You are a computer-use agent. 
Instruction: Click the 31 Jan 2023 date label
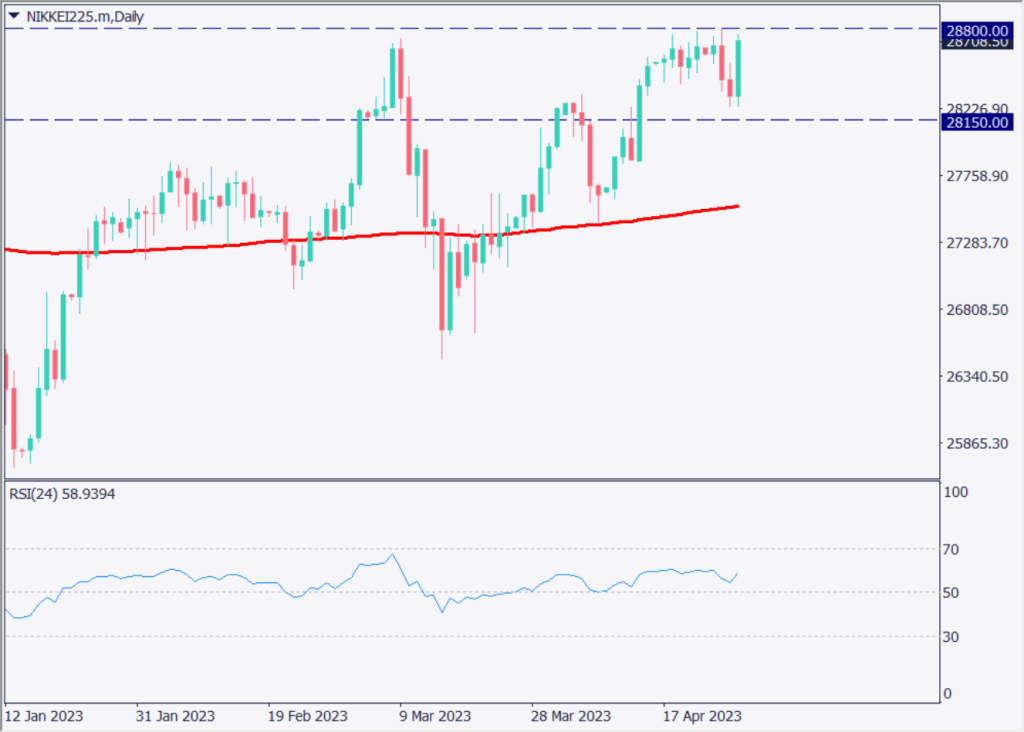[175, 717]
